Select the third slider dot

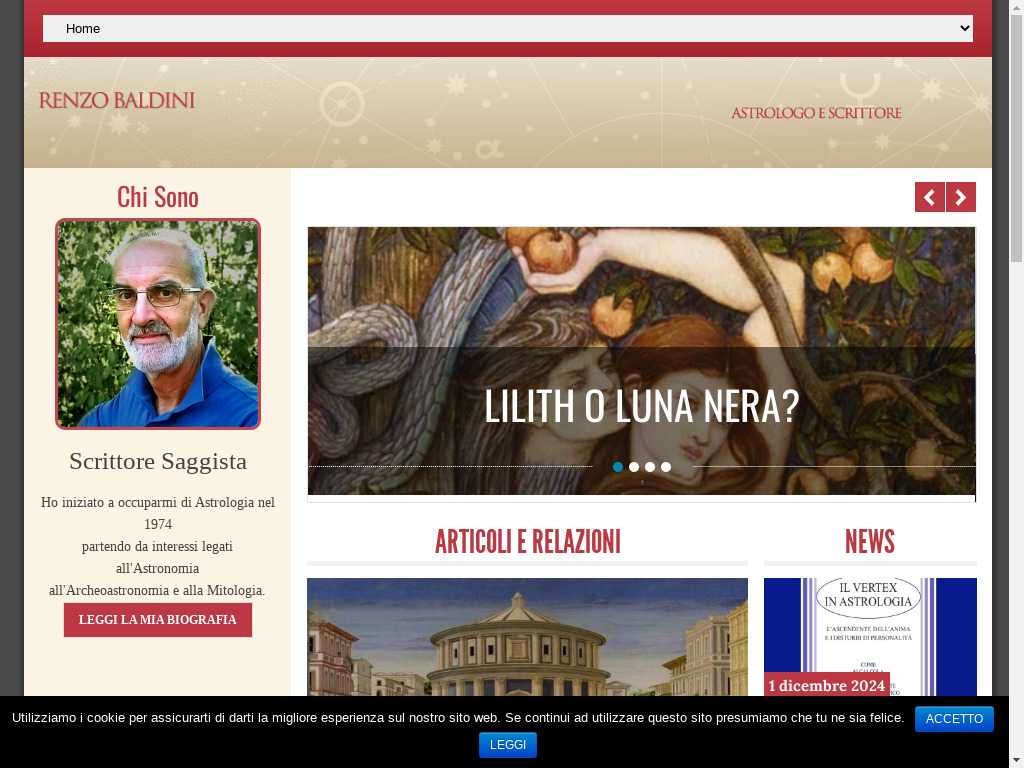[x=650, y=467]
